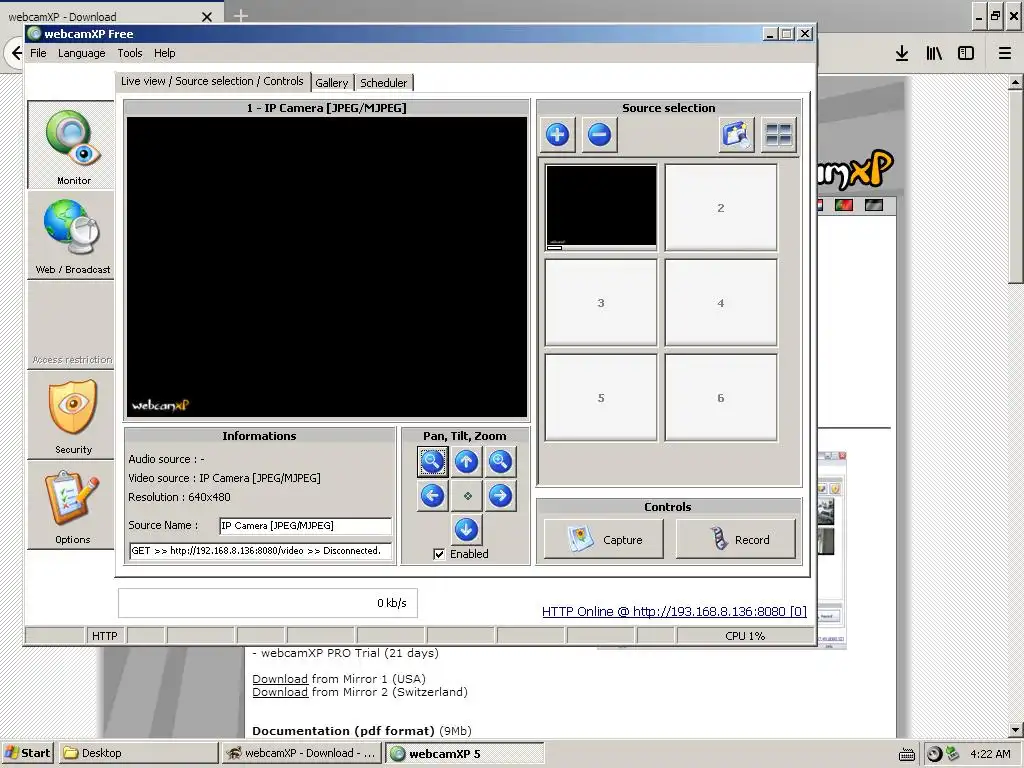Zoom out with left magnifier button
This screenshot has width=1024, height=768.
coord(432,462)
